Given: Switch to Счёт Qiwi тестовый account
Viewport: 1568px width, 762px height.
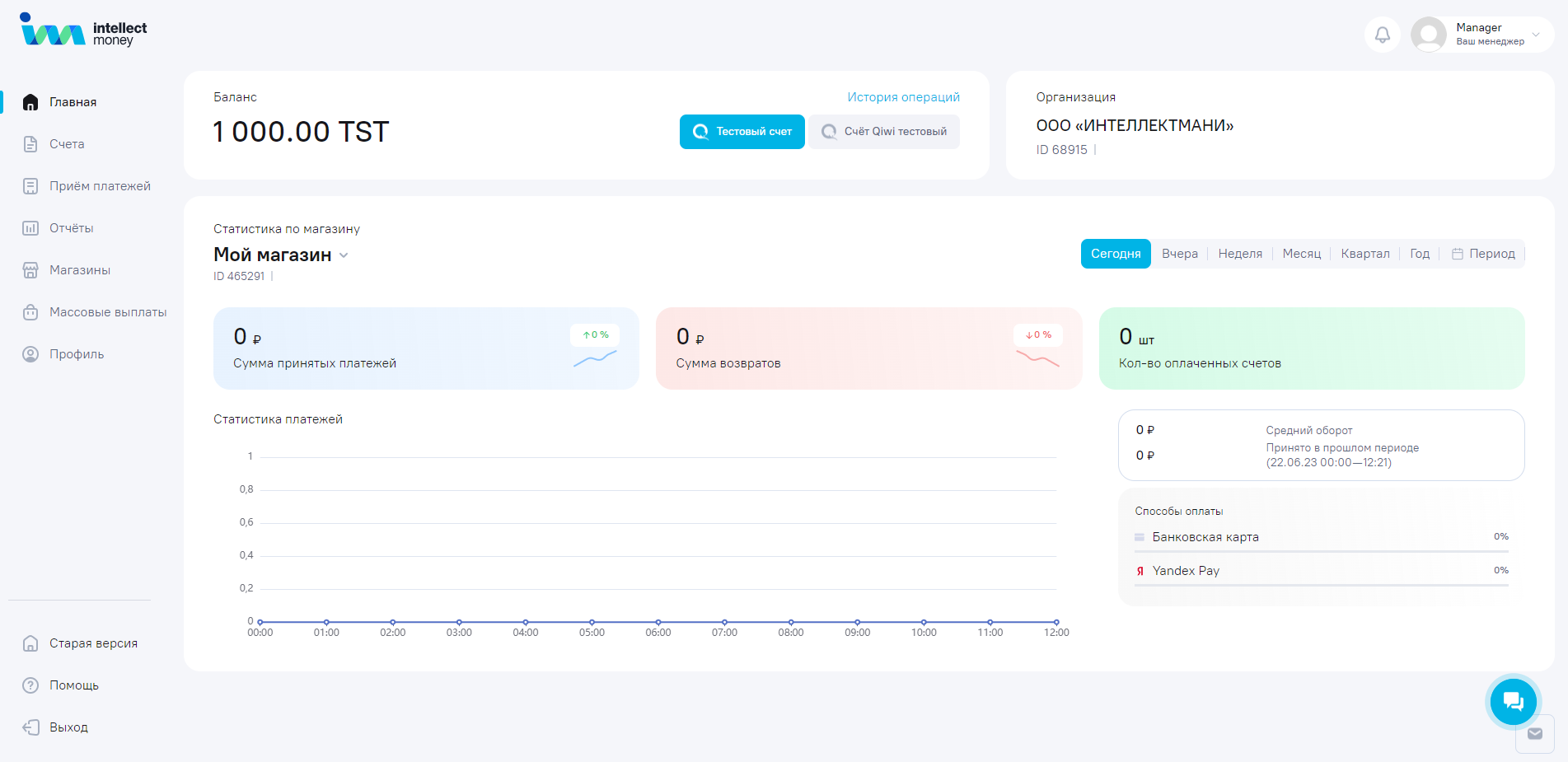Looking at the screenshot, I should [884, 132].
